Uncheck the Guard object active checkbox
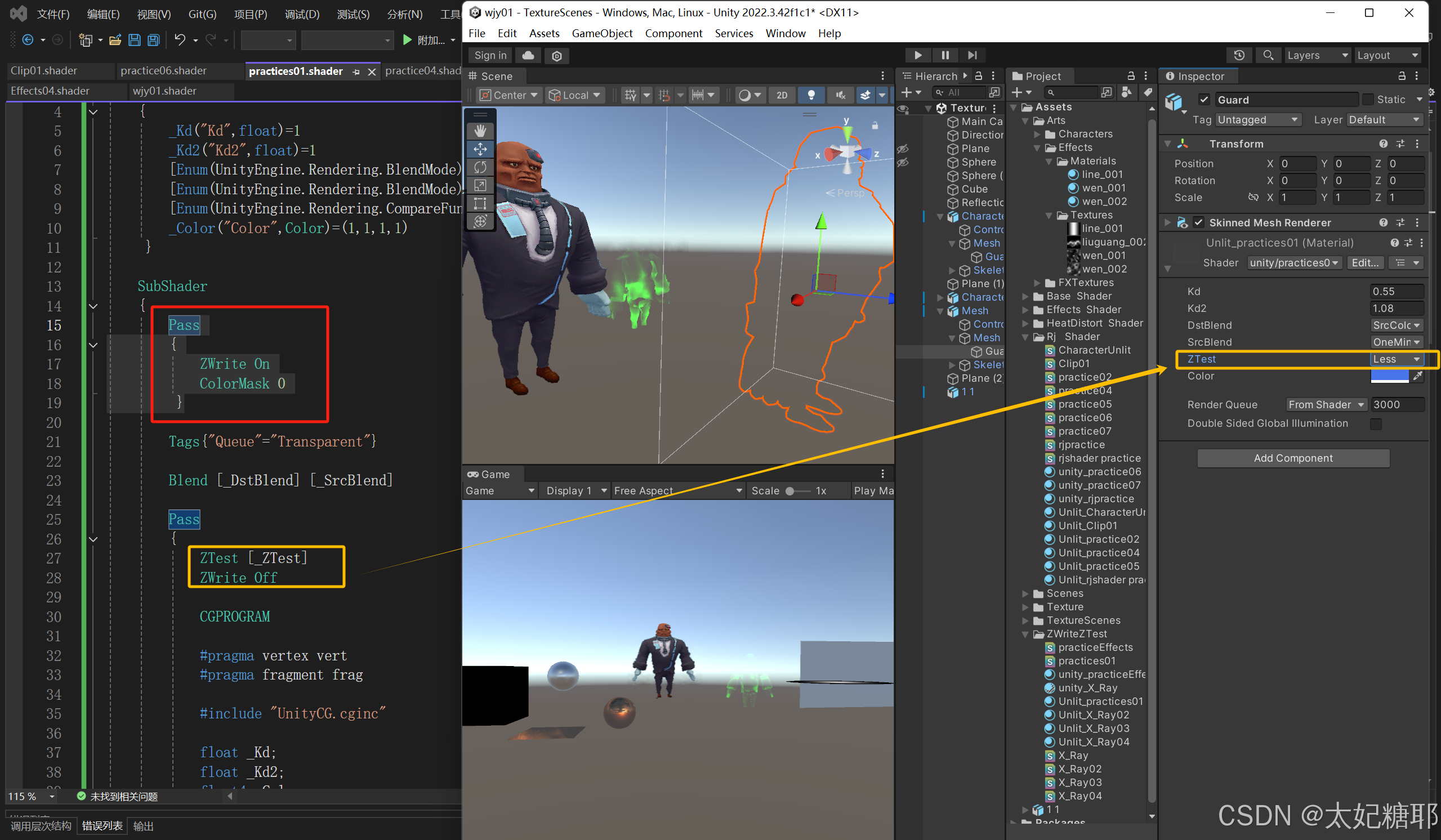Viewport: 1441px width, 840px height. pos(1204,100)
